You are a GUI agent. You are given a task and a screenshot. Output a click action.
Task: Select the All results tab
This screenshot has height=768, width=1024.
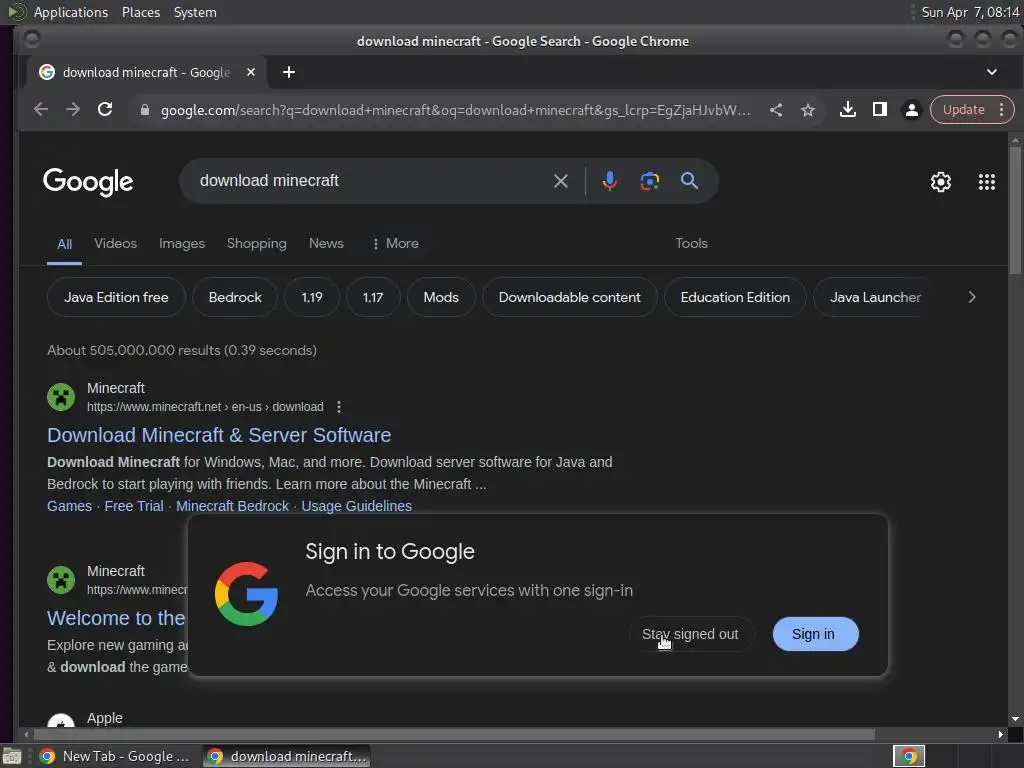tap(64, 244)
